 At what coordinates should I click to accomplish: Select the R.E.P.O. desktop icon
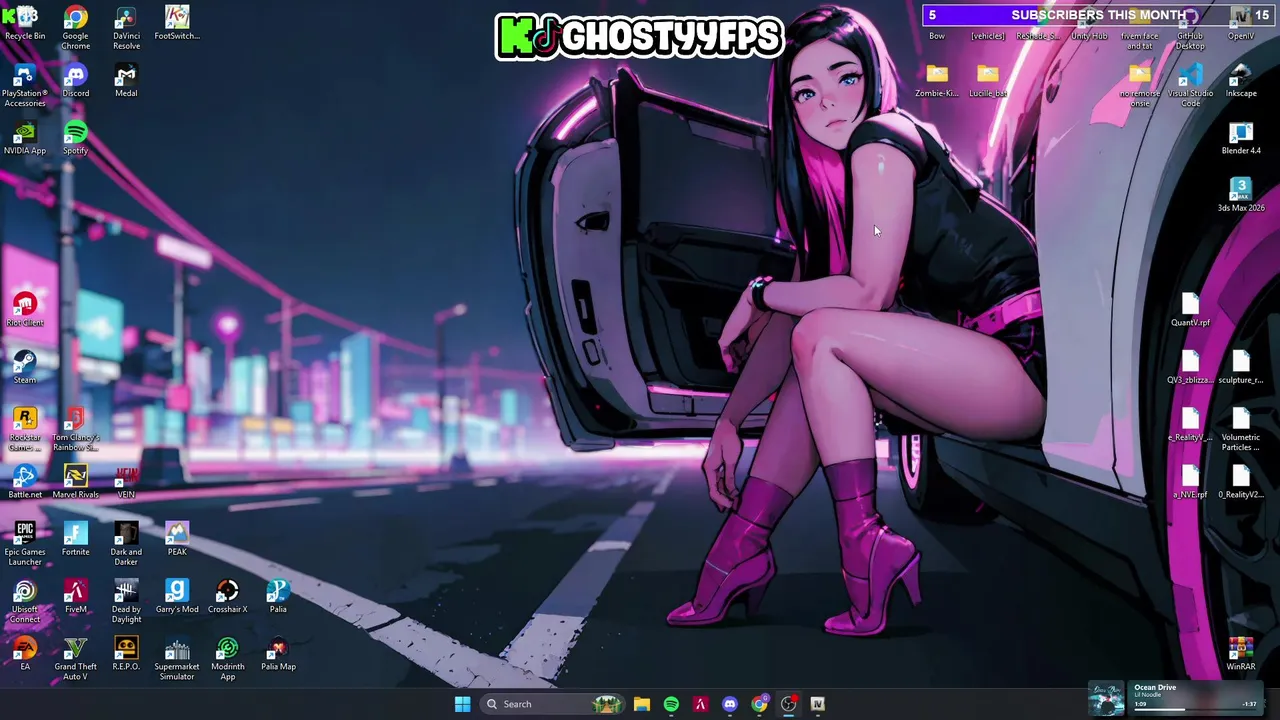[126, 654]
